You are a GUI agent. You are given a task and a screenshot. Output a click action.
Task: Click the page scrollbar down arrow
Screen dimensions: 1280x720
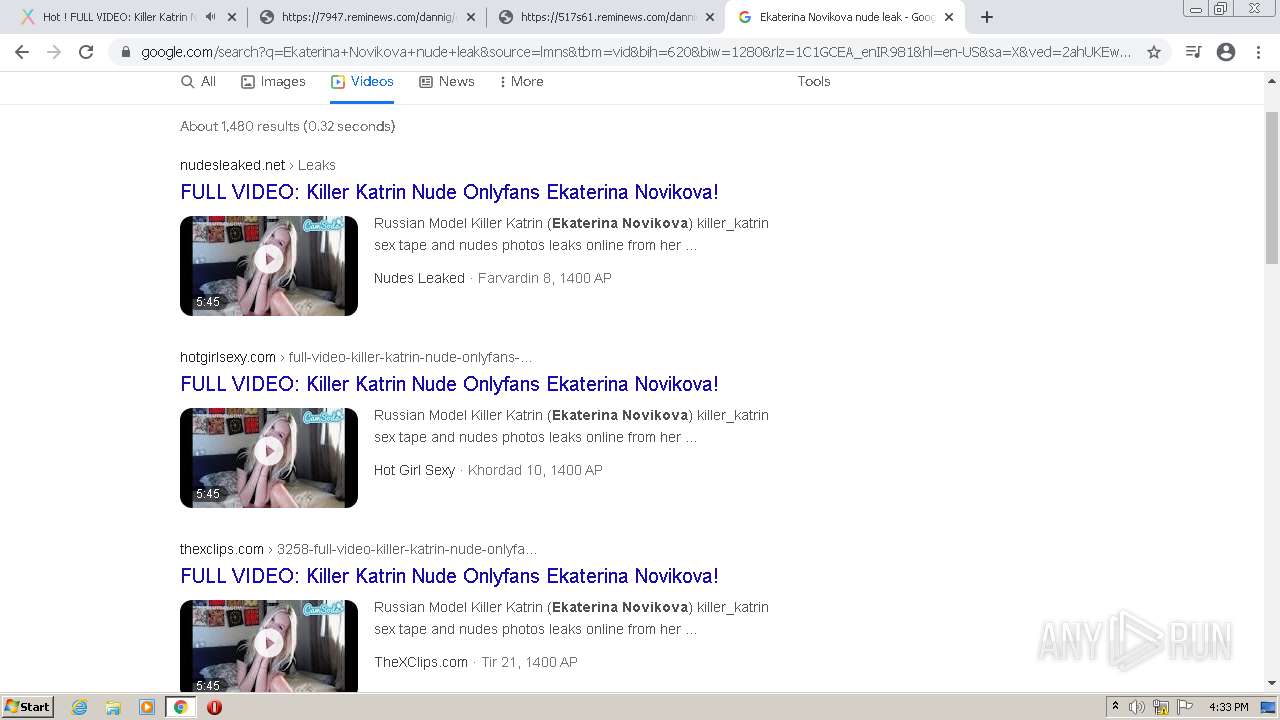click(x=1272, y=684)
